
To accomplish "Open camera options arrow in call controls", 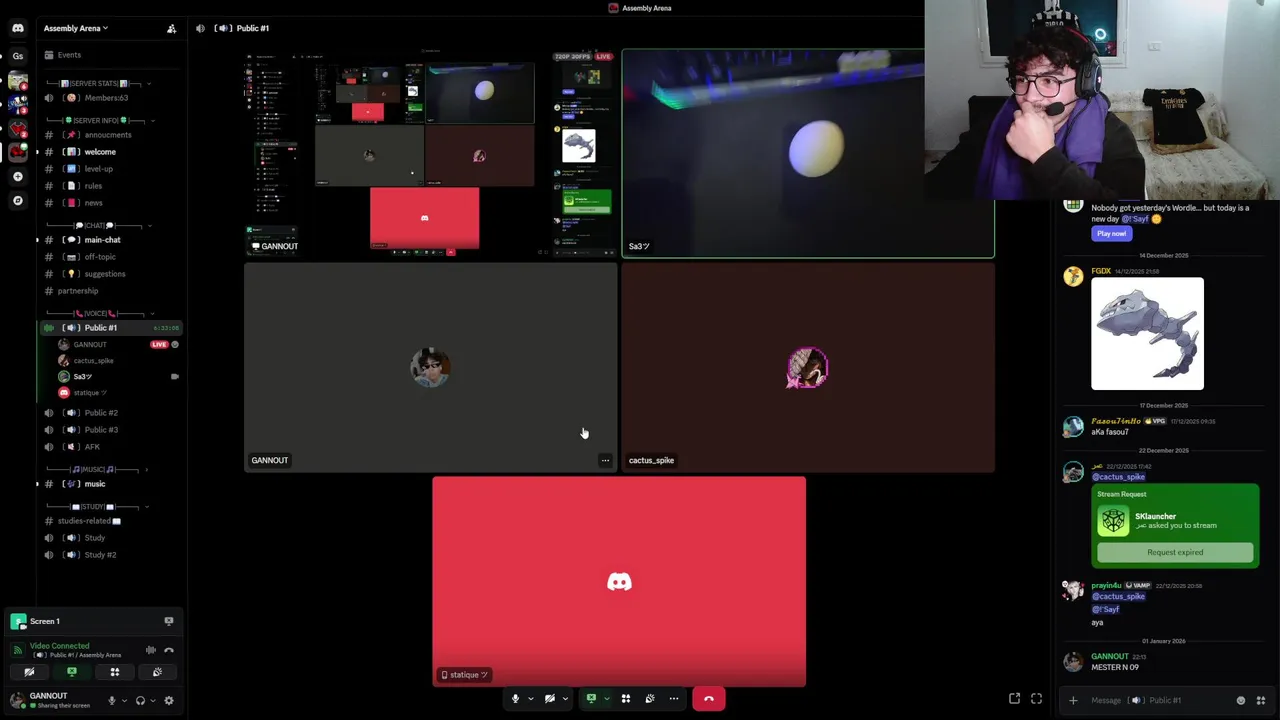I will pyautogui.click(x=564, y=699).
